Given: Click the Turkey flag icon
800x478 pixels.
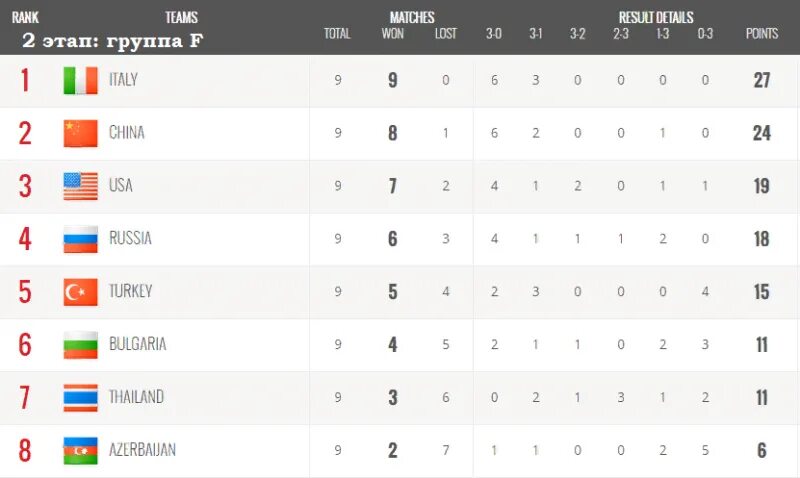Looking at the screenshot, I should coord(80,292).
